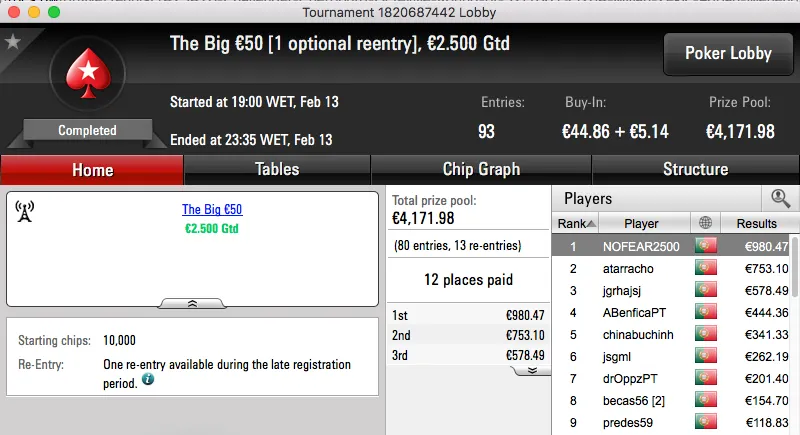Collapse the tournament info panel
Image resolution: width=800 pixels, height=435 pixels.
point(192,301)
